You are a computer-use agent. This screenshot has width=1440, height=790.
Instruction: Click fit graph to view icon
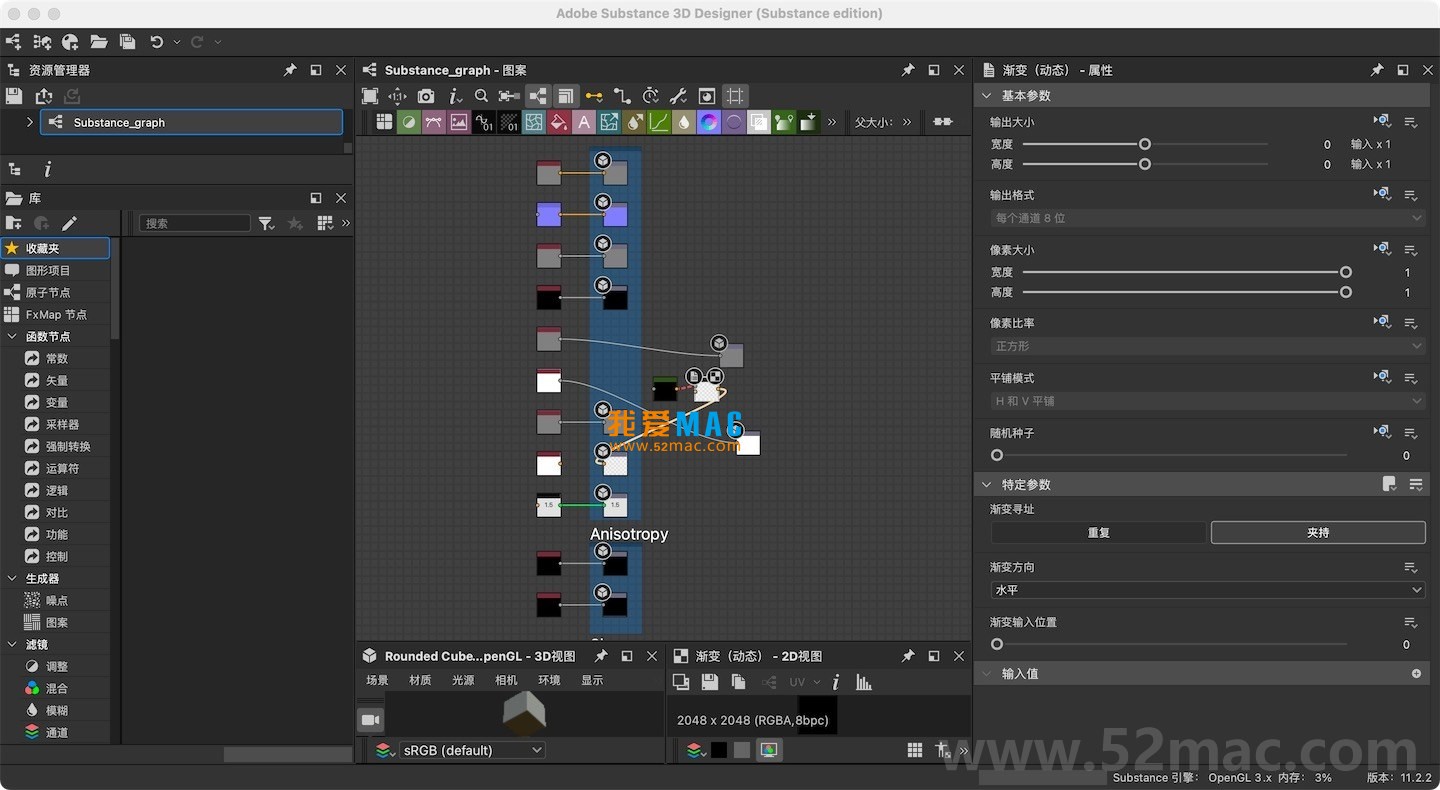[x=370, y=96]
